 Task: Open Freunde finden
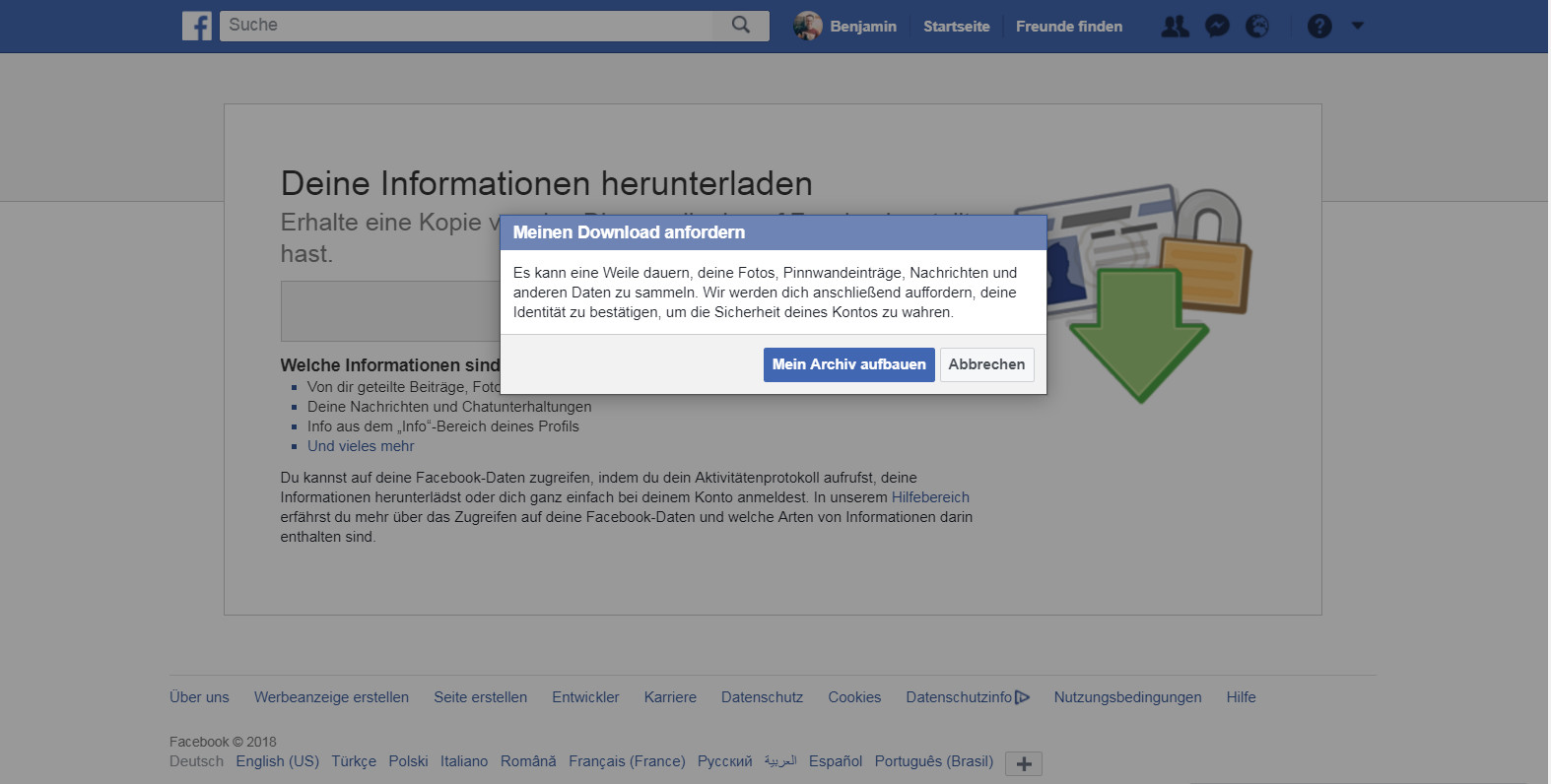coord(1069,27)
